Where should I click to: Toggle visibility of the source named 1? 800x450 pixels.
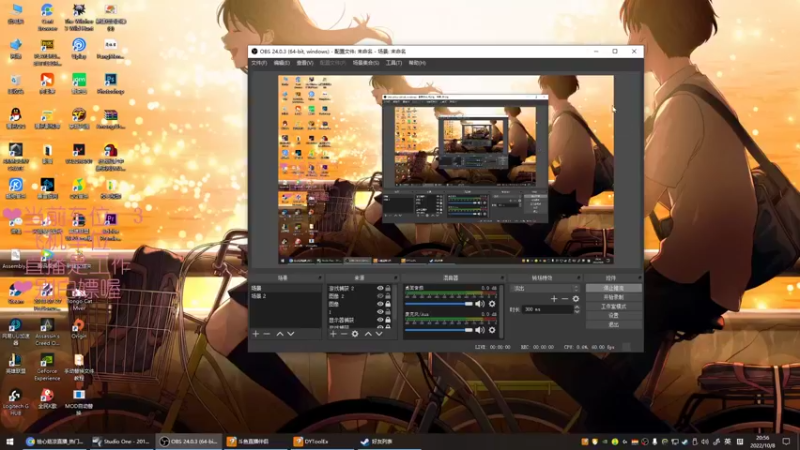[380, 312]
